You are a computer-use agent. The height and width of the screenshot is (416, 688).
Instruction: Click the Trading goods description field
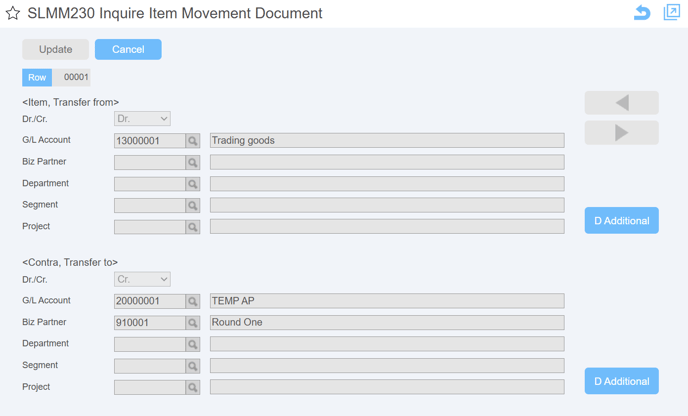point(387,140)
